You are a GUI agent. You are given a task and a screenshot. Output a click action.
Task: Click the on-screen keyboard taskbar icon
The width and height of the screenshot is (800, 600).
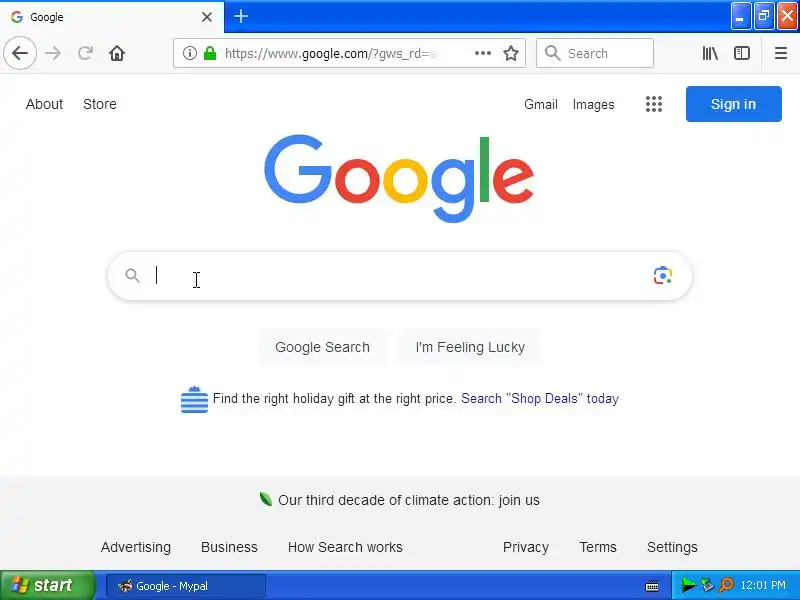(x=652, y=586)
